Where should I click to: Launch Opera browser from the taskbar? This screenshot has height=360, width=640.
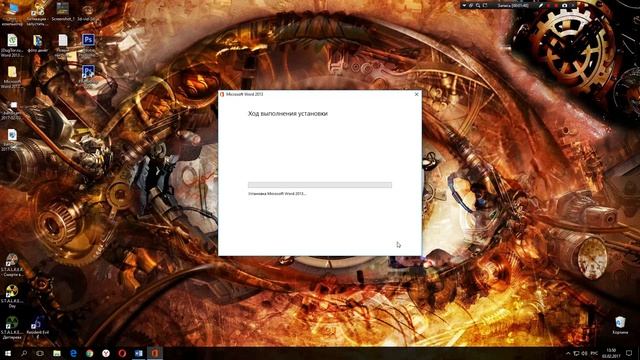coord(122,353)
